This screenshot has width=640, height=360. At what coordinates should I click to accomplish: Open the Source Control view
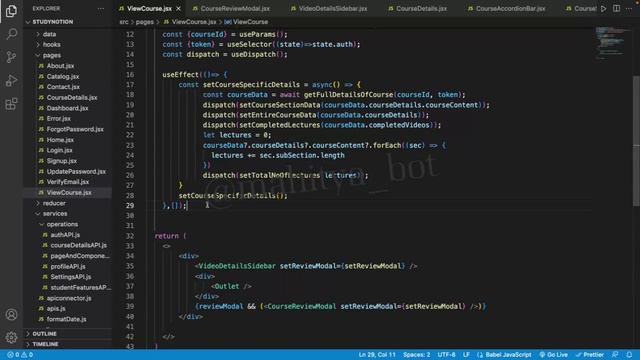coord(11,57)
